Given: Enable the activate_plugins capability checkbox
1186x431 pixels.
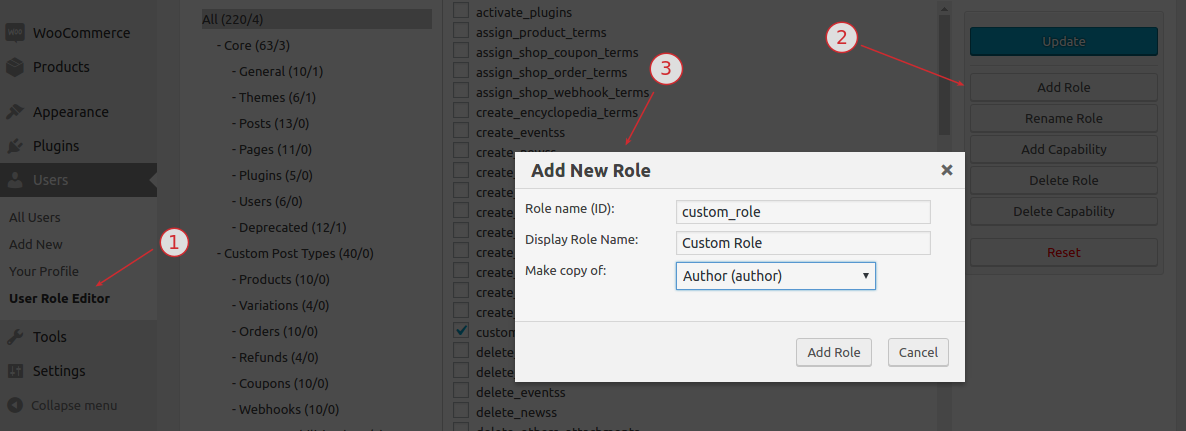Looking at the screenshot, I should pyautogui.click(x=461, y=12).
